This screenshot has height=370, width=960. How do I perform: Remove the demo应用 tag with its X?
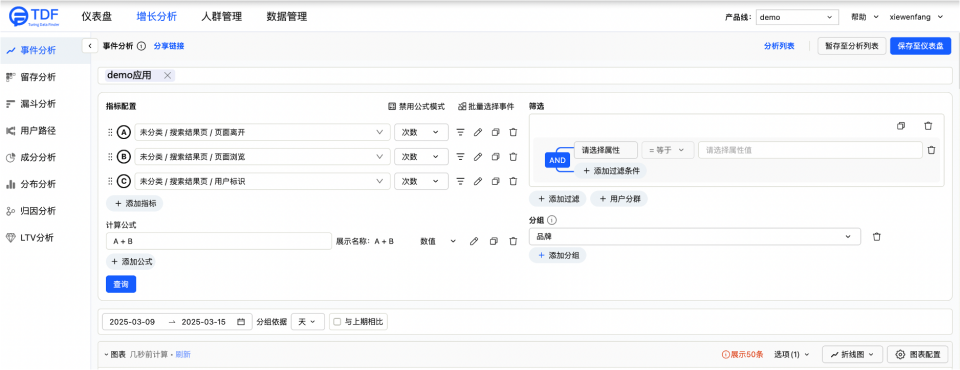[x=168, y=75]
